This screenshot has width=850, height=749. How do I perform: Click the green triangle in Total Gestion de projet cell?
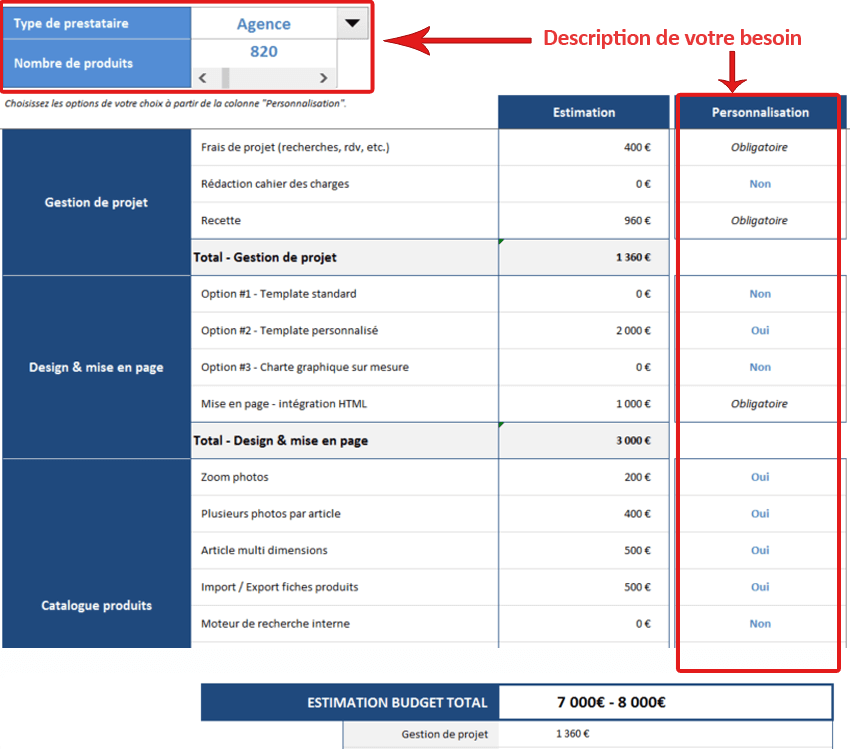pos(502,242)
